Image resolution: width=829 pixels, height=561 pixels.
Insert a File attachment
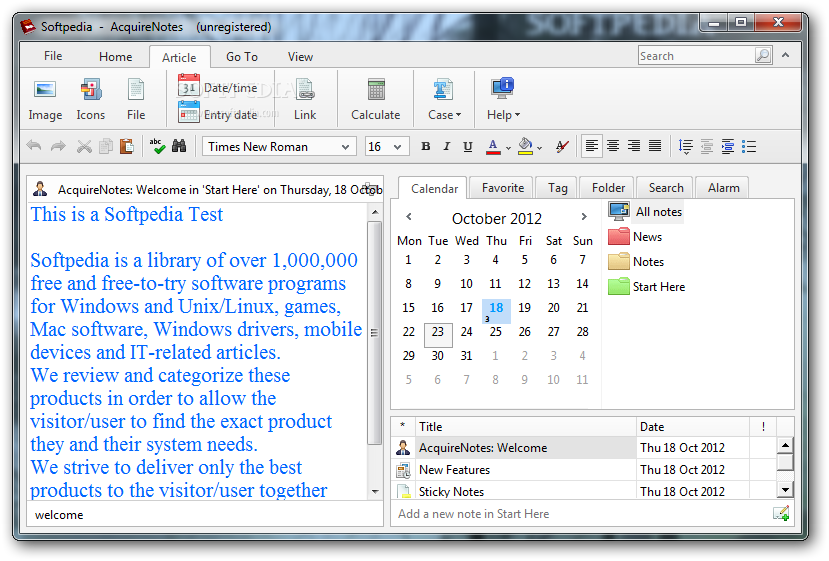click(x=136, y=99)
